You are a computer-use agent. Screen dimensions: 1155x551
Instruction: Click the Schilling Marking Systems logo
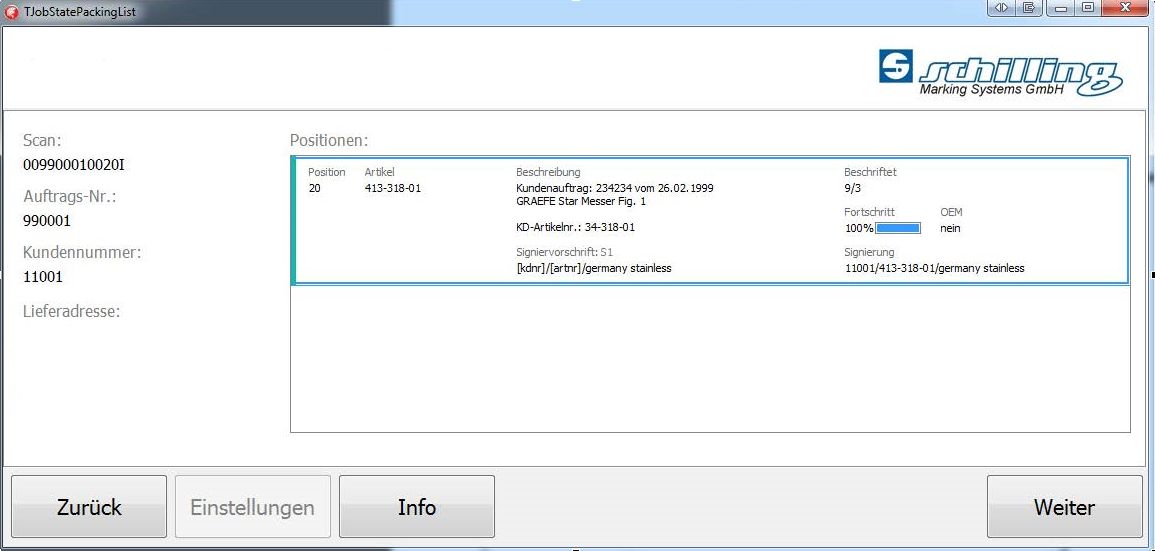coord(1001,73)
